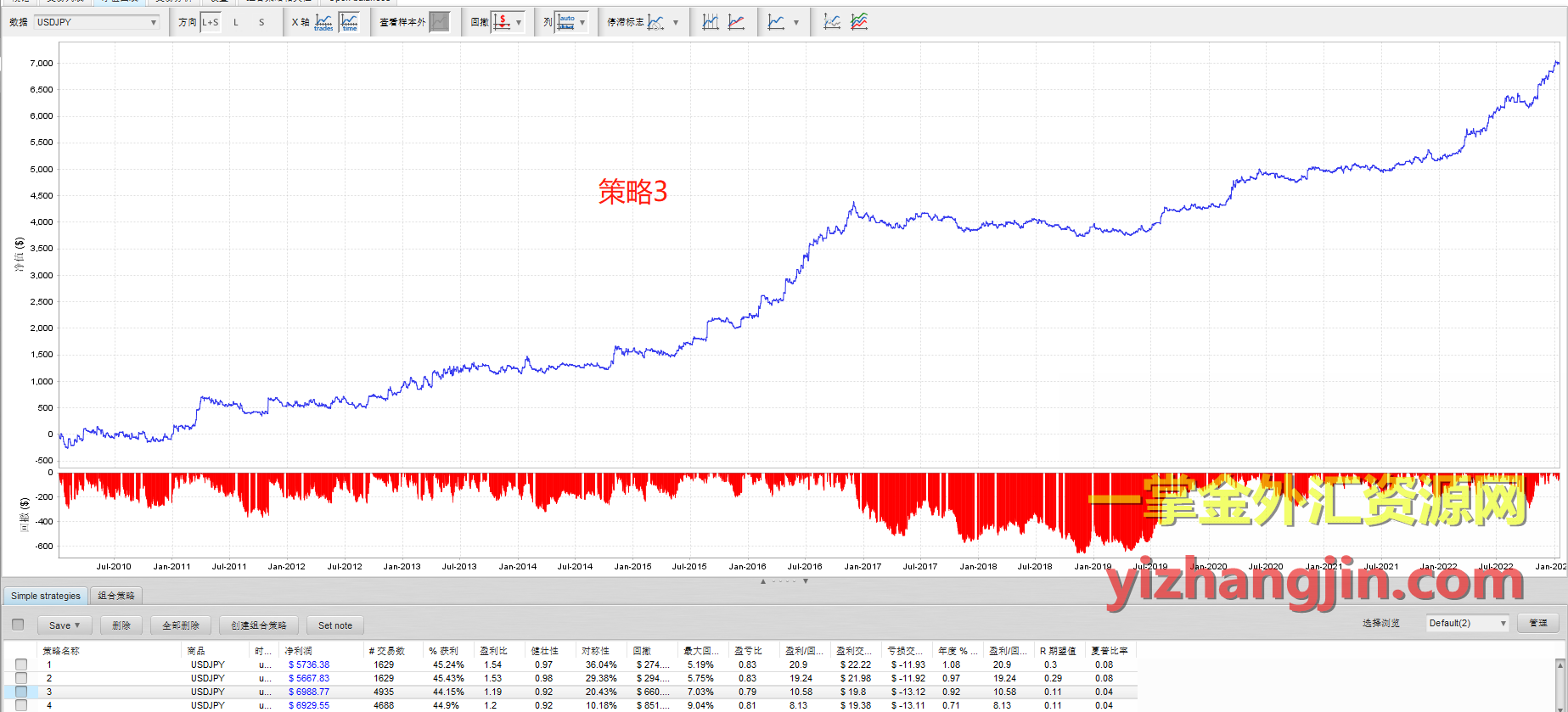The image size is (1568, 712).
Task: Click the 4935 trades count cell
Action: [384, 692]
